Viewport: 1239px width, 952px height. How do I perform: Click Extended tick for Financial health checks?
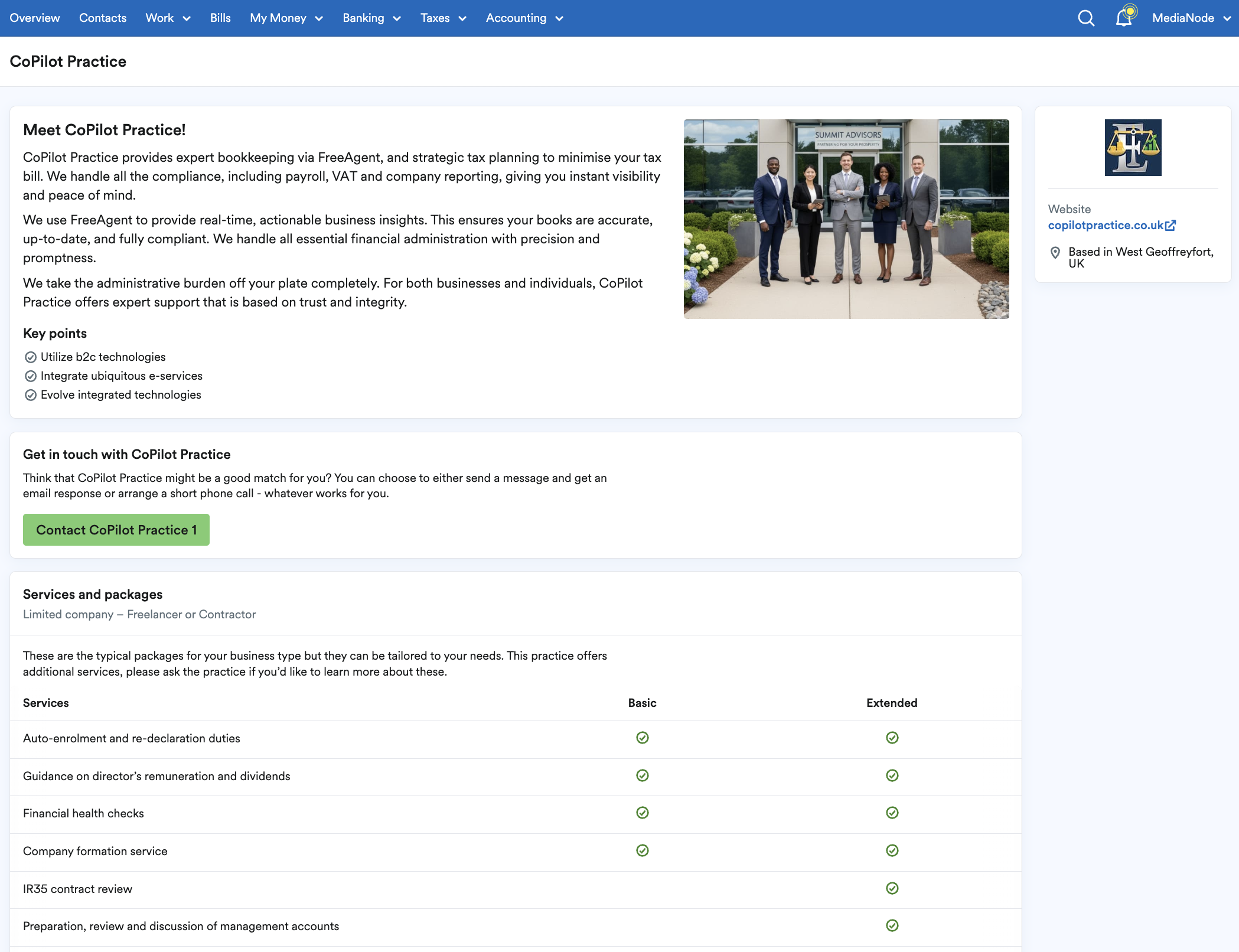coord(892,813)
